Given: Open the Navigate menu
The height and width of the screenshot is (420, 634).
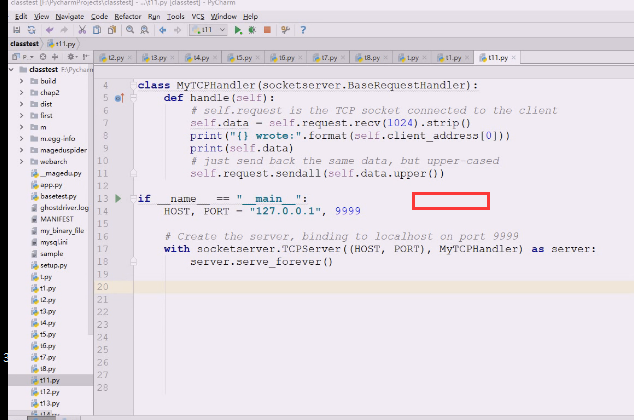Looking at the screenshot, I should click(x=70, y=17).
